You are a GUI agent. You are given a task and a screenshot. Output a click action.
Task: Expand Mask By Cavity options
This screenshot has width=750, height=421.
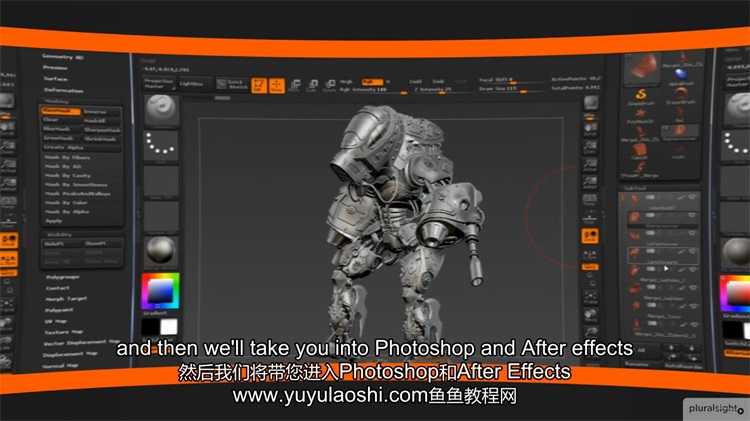click(x=67, y=176)
